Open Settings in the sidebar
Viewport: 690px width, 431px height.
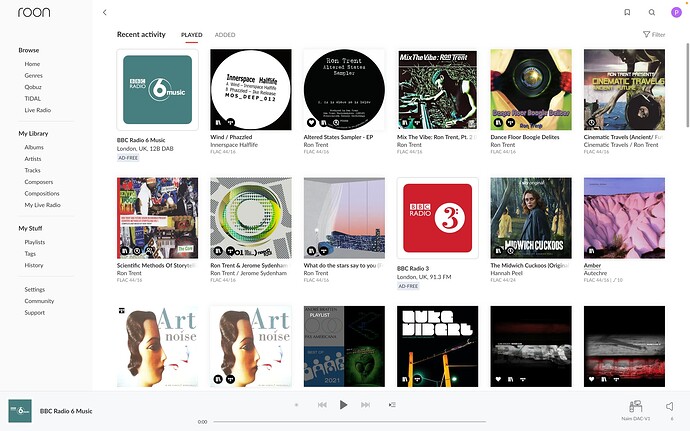point(35,289)
